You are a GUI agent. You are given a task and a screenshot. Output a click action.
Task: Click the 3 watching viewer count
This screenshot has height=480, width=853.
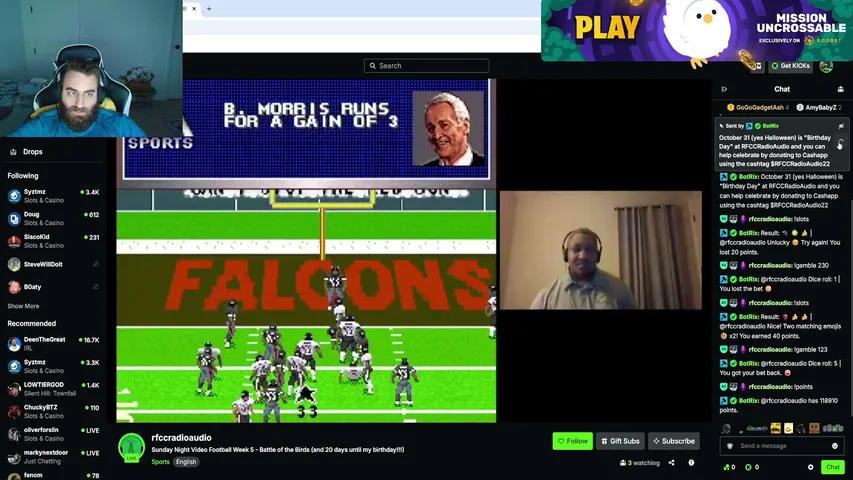click(640, 463)
